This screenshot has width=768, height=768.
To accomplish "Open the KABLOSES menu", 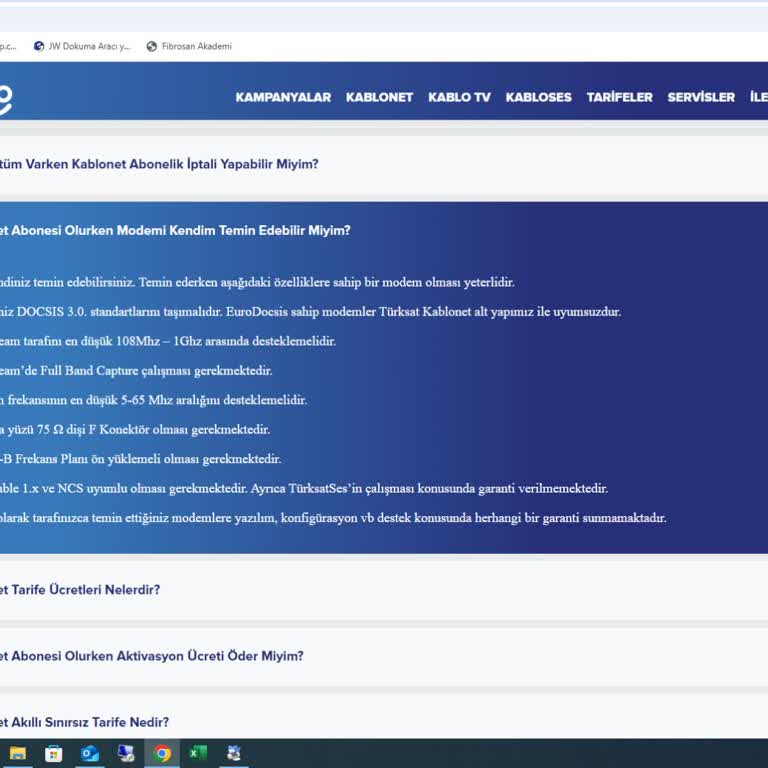I will [x=539, y=97].
